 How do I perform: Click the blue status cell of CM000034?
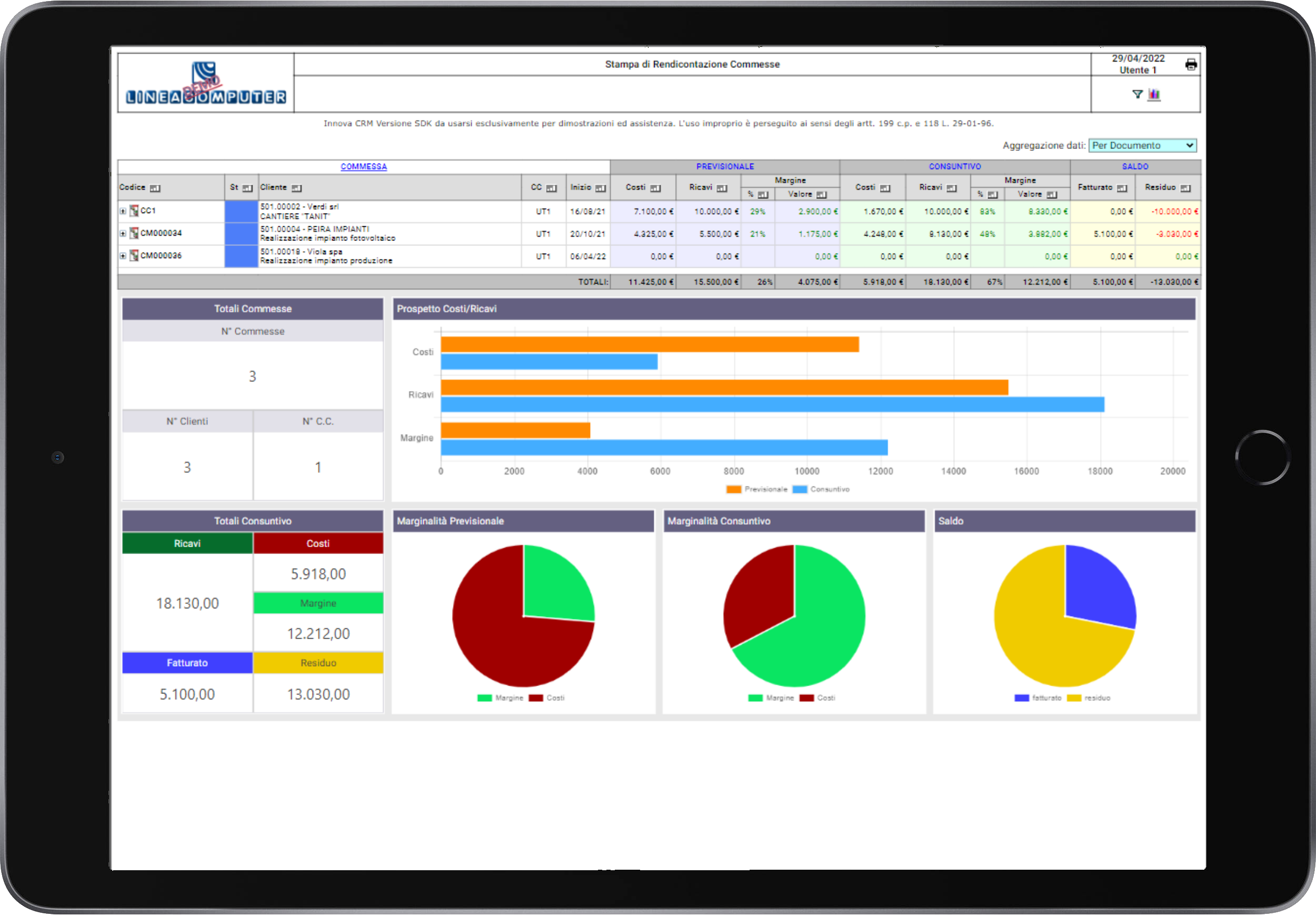[241, 234]
